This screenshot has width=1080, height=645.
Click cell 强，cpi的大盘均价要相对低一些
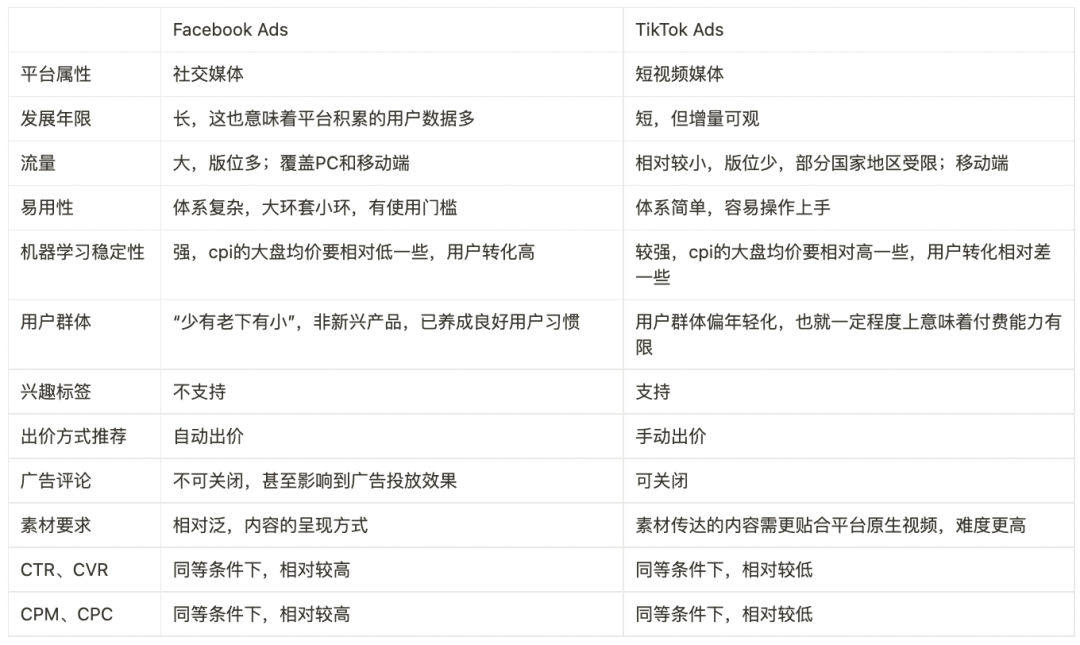pos(354,252)
